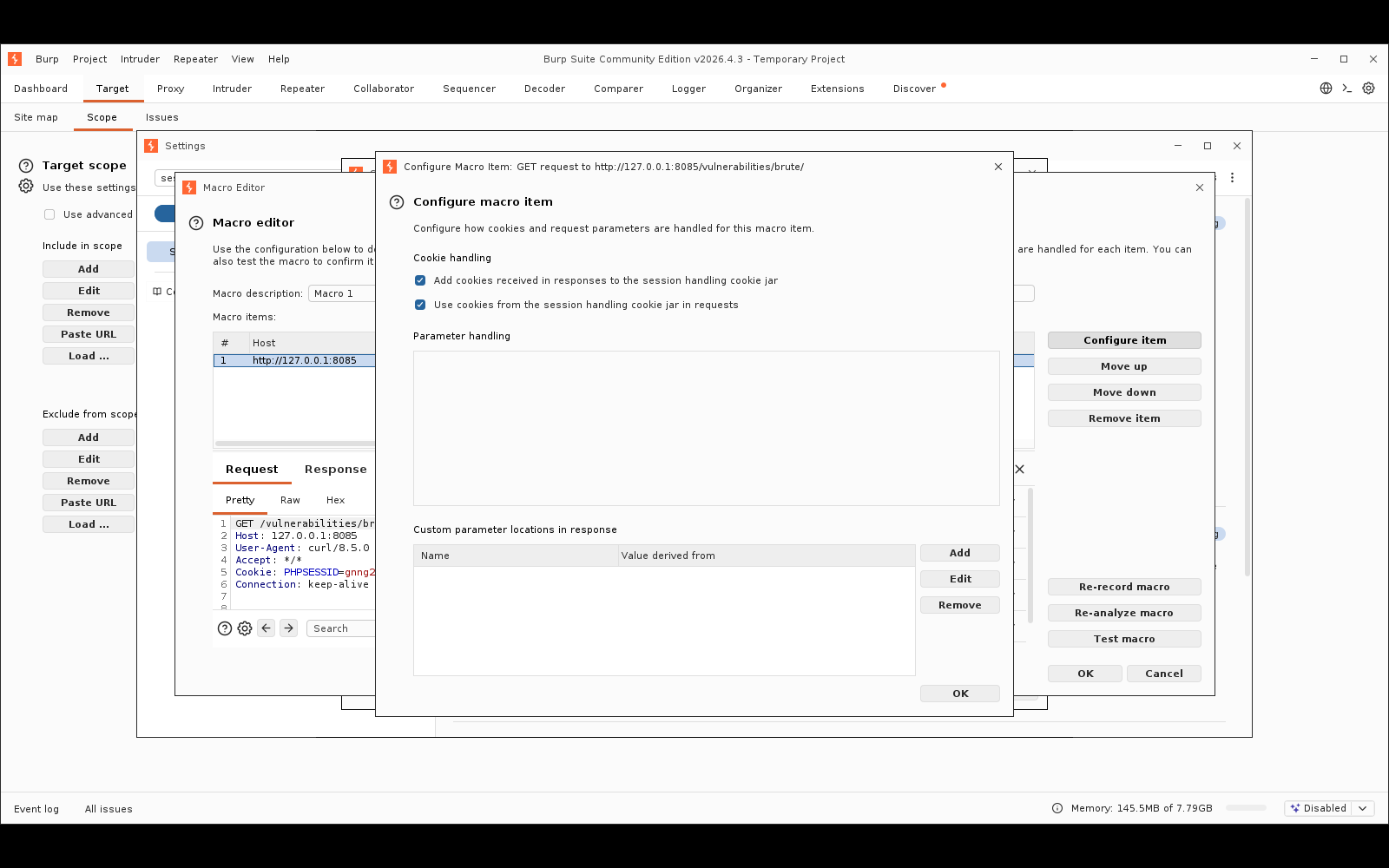Minimize the Settings window
1389x868 pixels.
[1178, 146]
